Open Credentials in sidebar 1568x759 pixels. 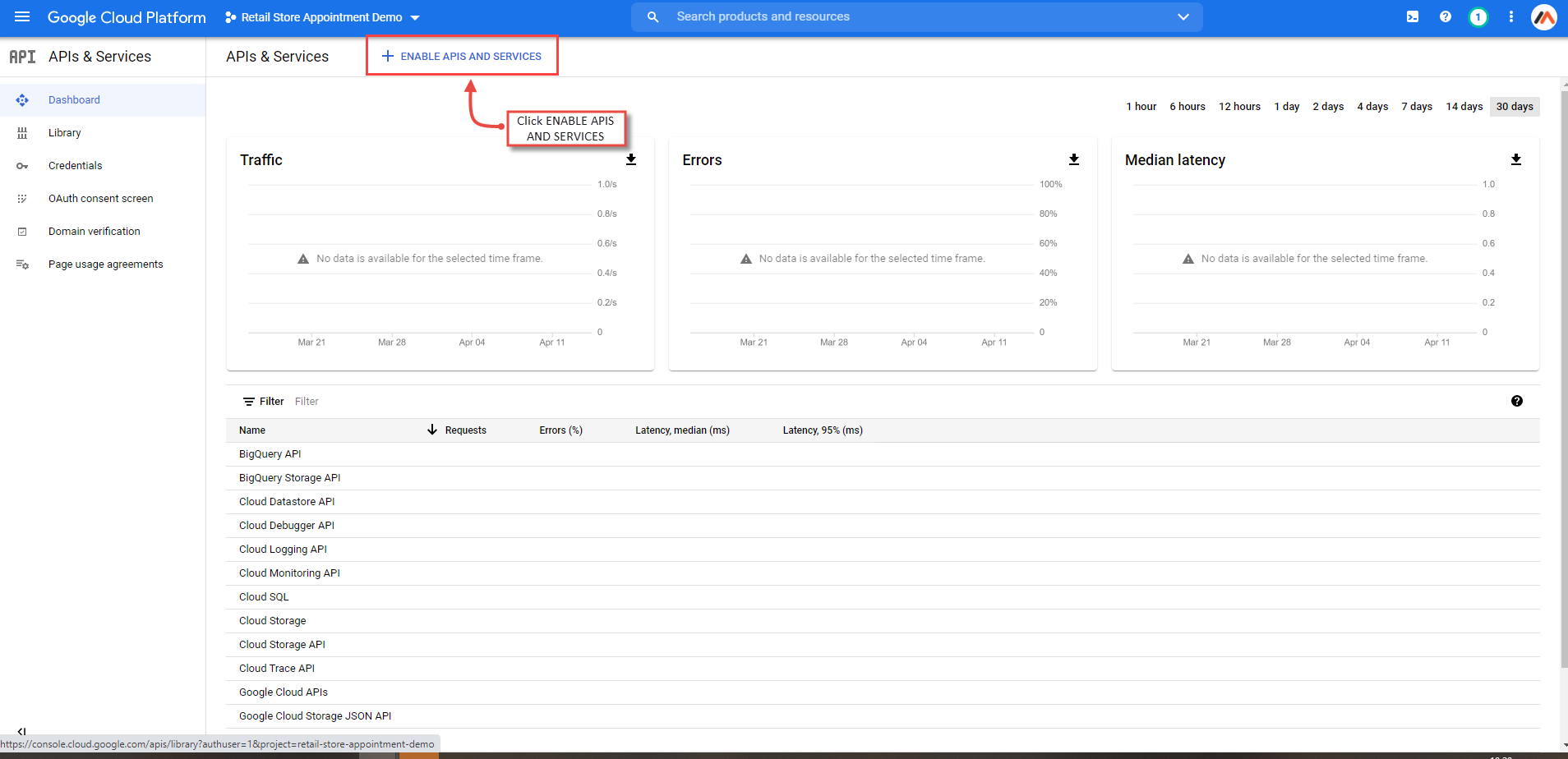click(x=103, y=166)
